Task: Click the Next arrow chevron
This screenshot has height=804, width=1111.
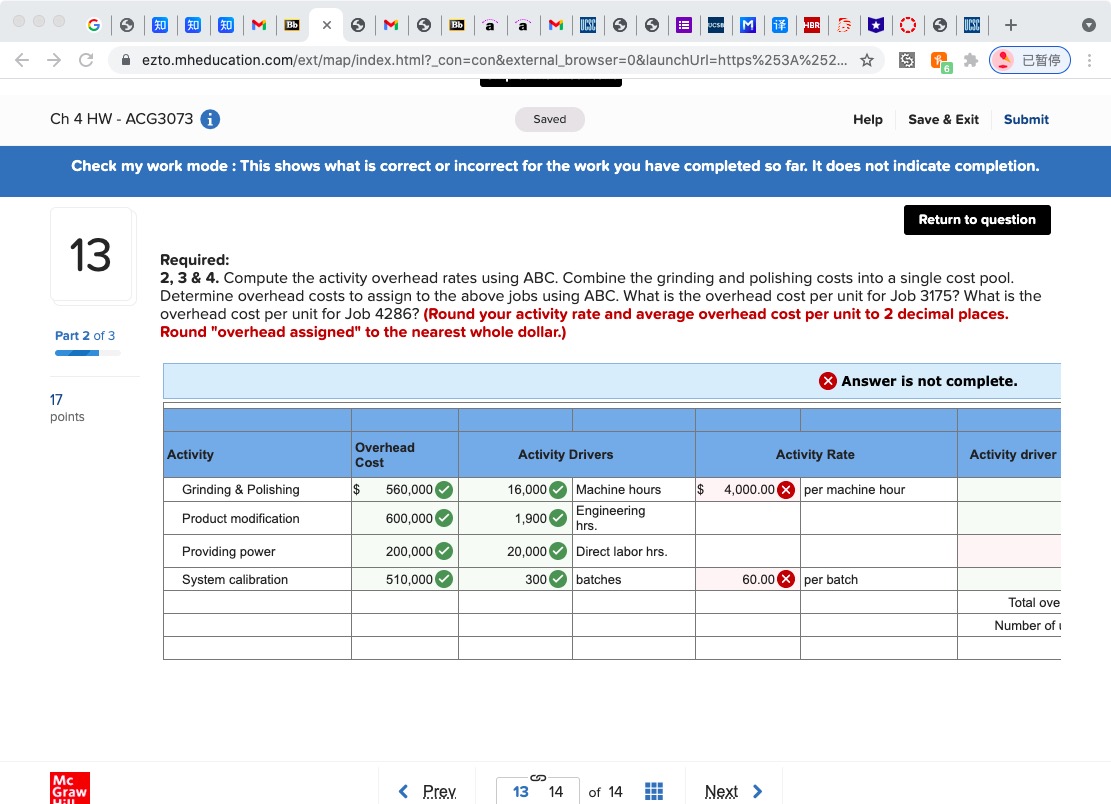Action: click(x=757, y=791)
